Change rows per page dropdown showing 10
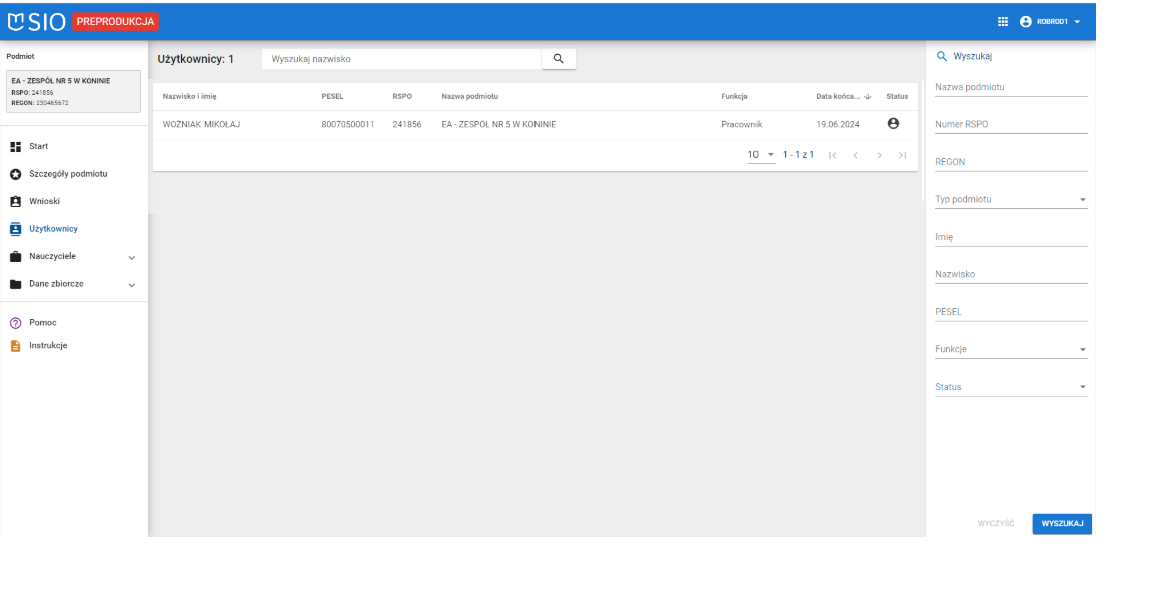 [760, 155]
